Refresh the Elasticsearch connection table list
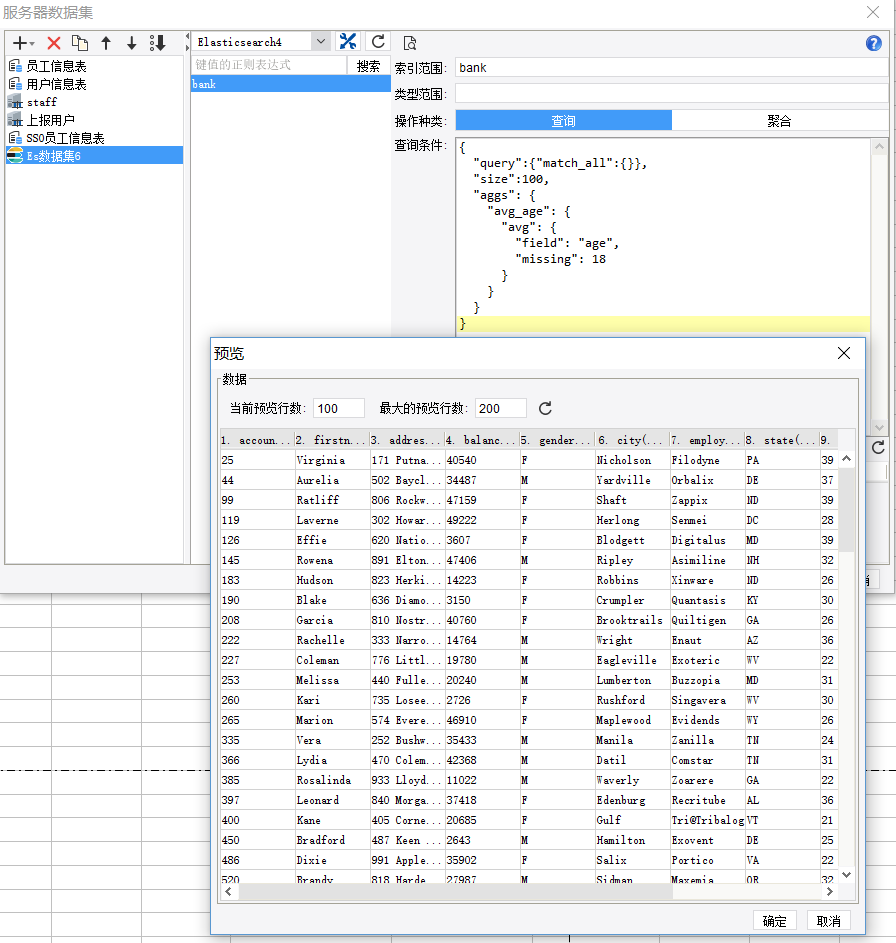The width and height of the screenshot is (896, 943). (378, 41)
